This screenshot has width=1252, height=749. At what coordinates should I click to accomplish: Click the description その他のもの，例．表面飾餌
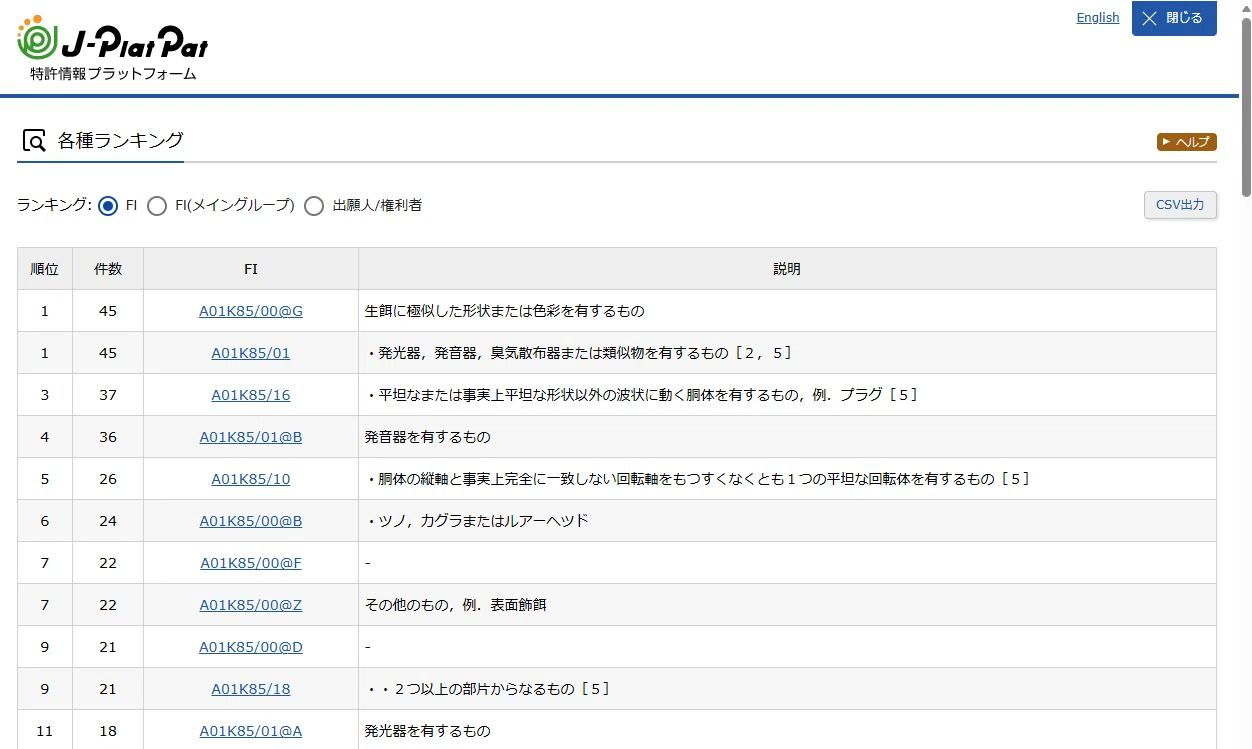(456, 605)
